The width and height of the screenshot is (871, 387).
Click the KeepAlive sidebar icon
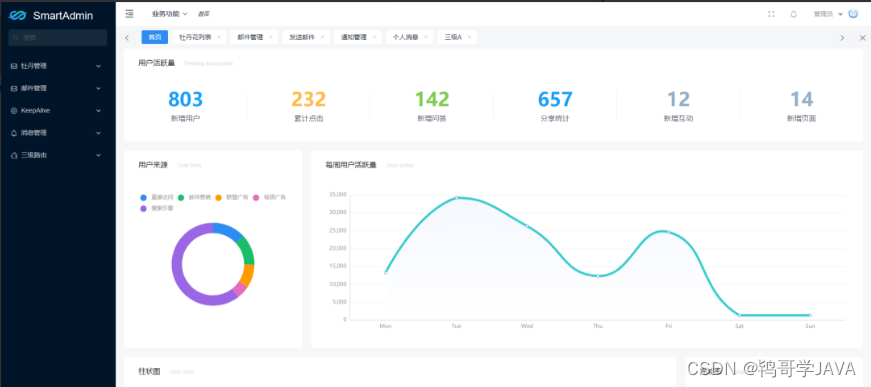tap(14, 110)
